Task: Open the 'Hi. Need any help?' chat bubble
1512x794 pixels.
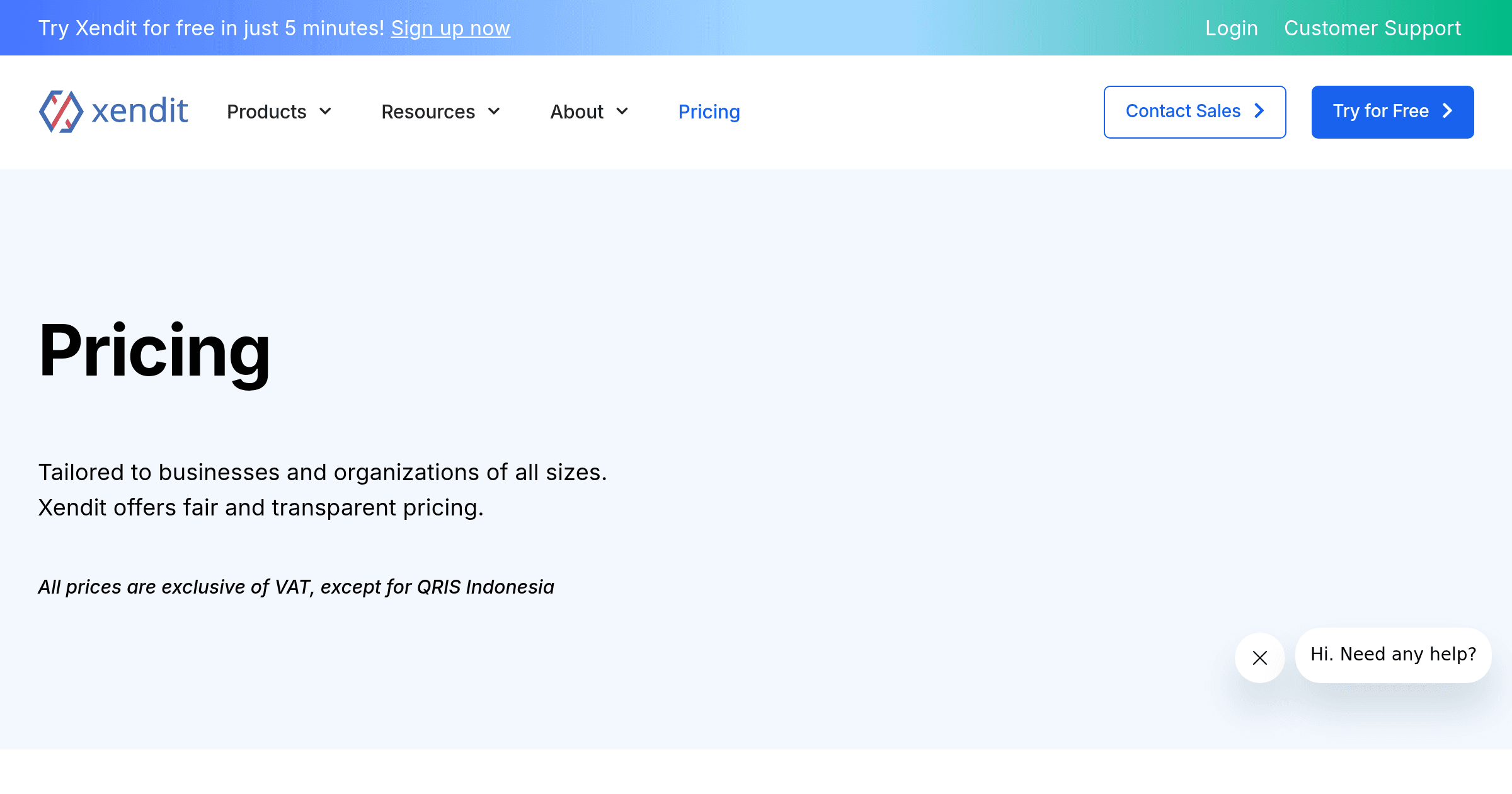Action: 1394,655
